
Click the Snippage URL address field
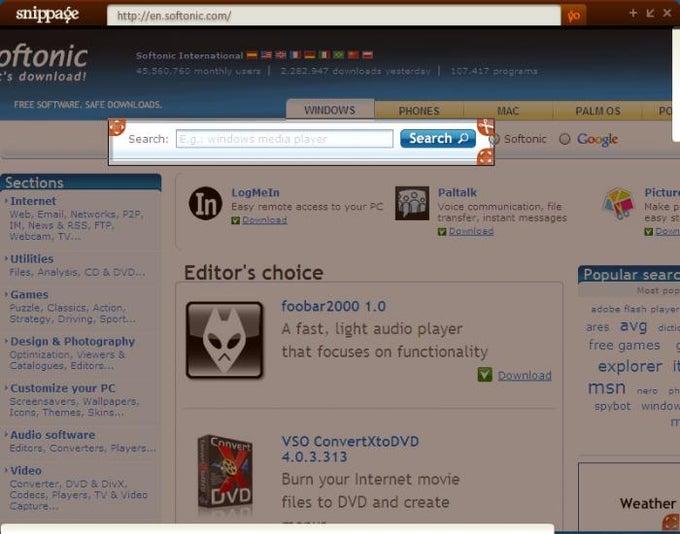[x=334, y=16]
